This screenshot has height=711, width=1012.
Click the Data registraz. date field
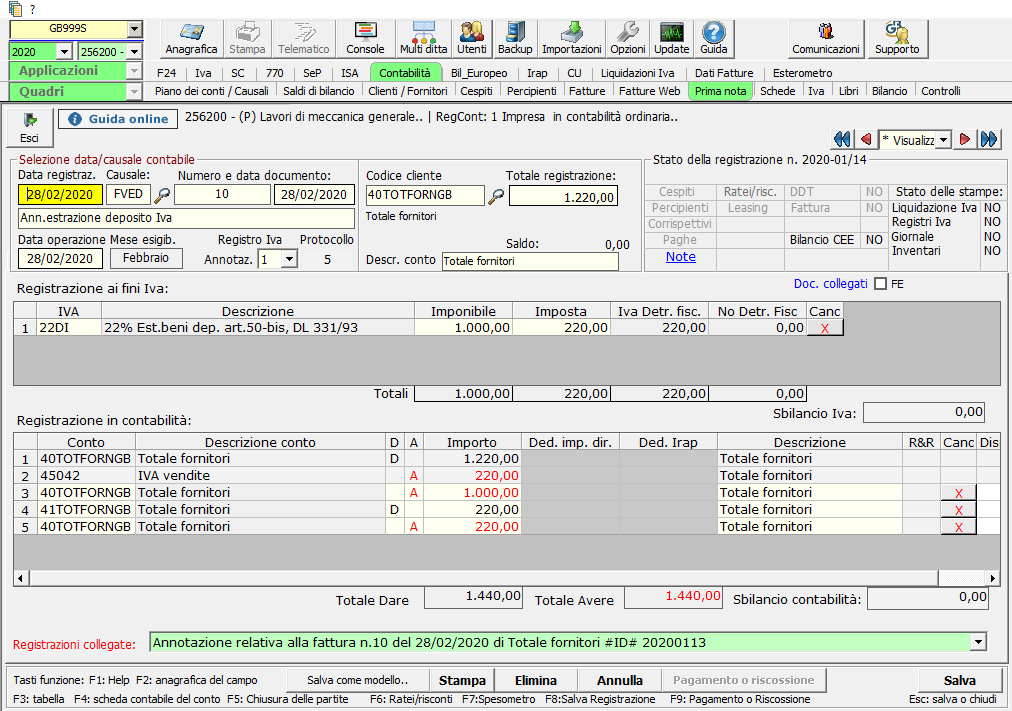coord(60,194)
